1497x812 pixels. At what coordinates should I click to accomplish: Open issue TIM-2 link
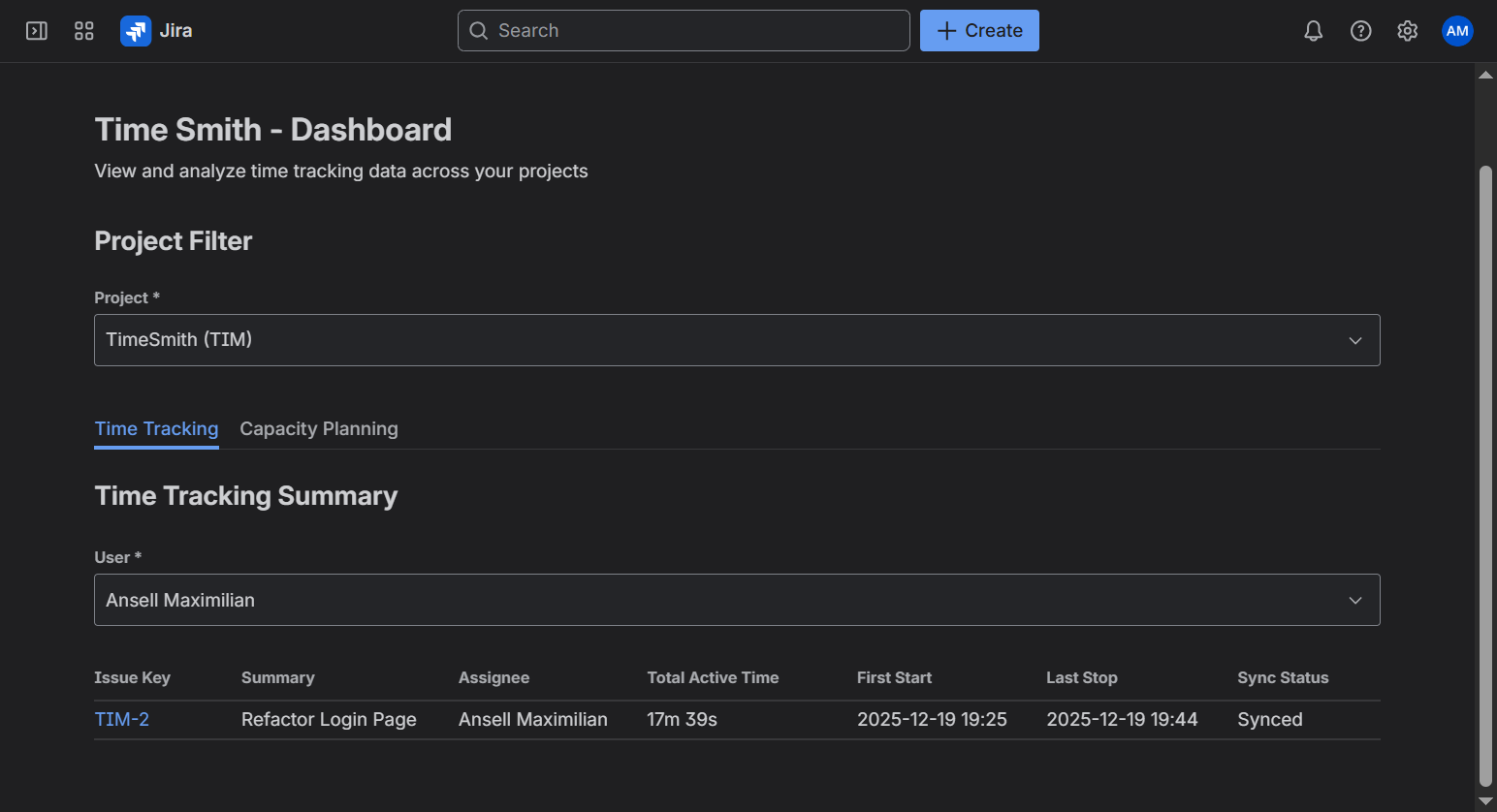pos(121,719)
